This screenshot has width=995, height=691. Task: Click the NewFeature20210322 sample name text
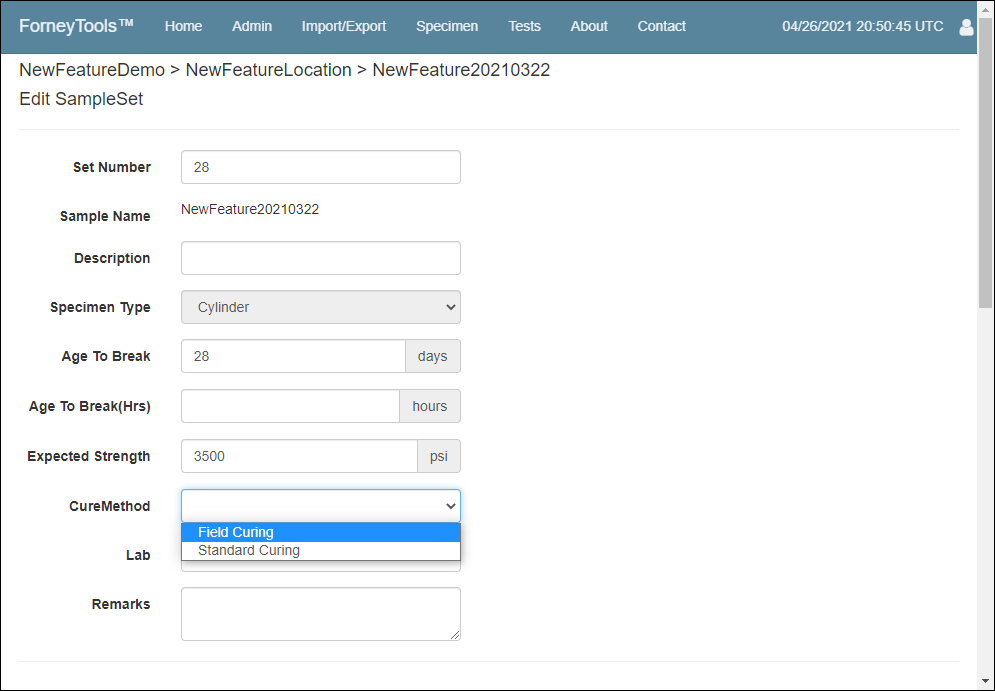250,209
